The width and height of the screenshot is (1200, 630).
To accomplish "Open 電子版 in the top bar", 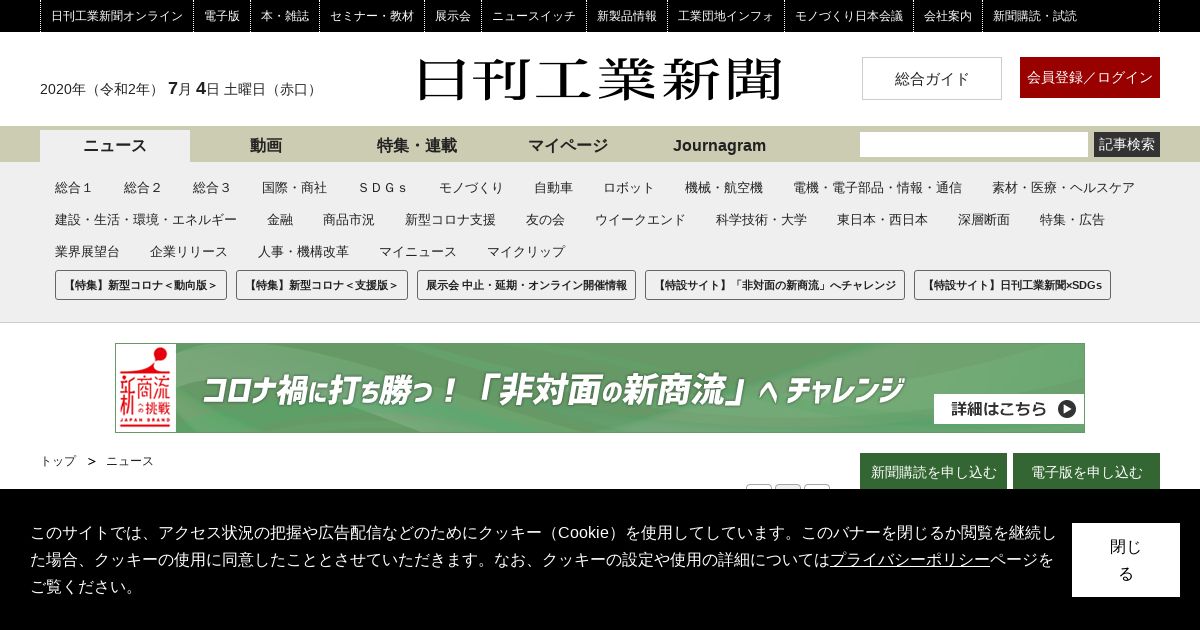I will pyautogui.click(x=222, y=16).
